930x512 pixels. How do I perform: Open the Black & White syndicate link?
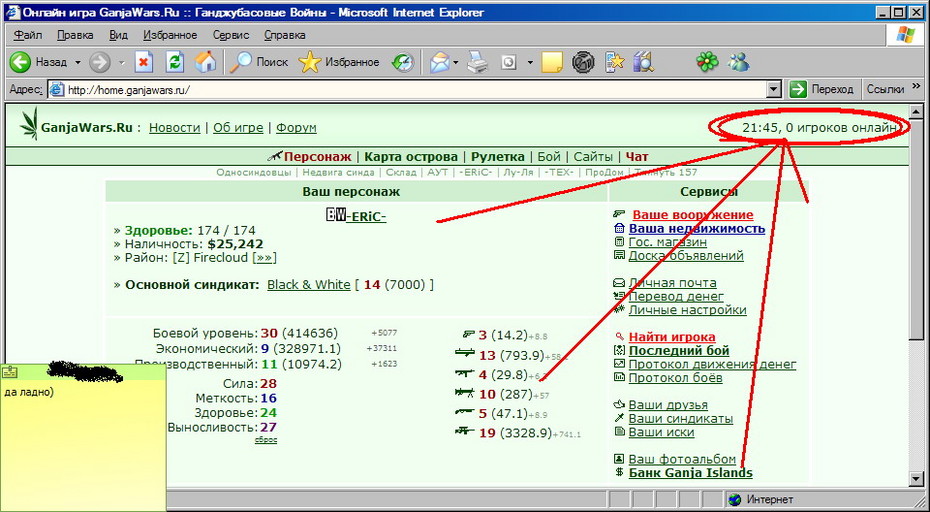[x=308, y=285]
